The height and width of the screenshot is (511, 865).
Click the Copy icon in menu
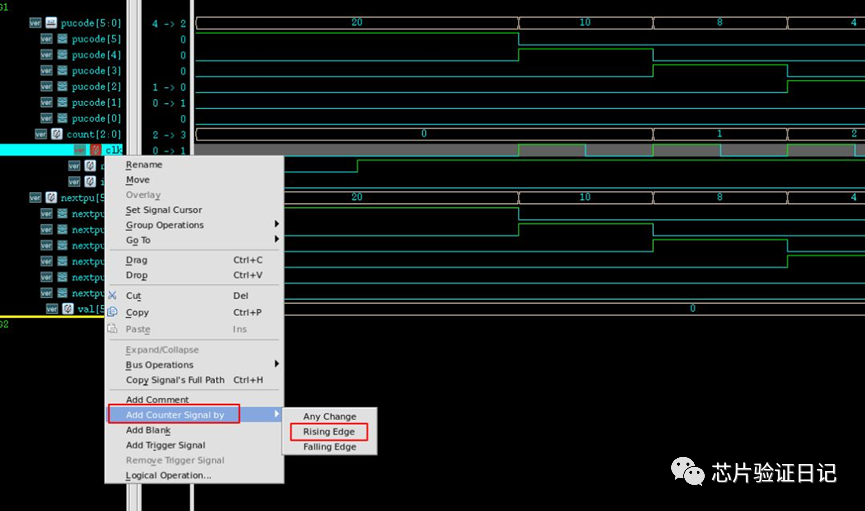113,312
